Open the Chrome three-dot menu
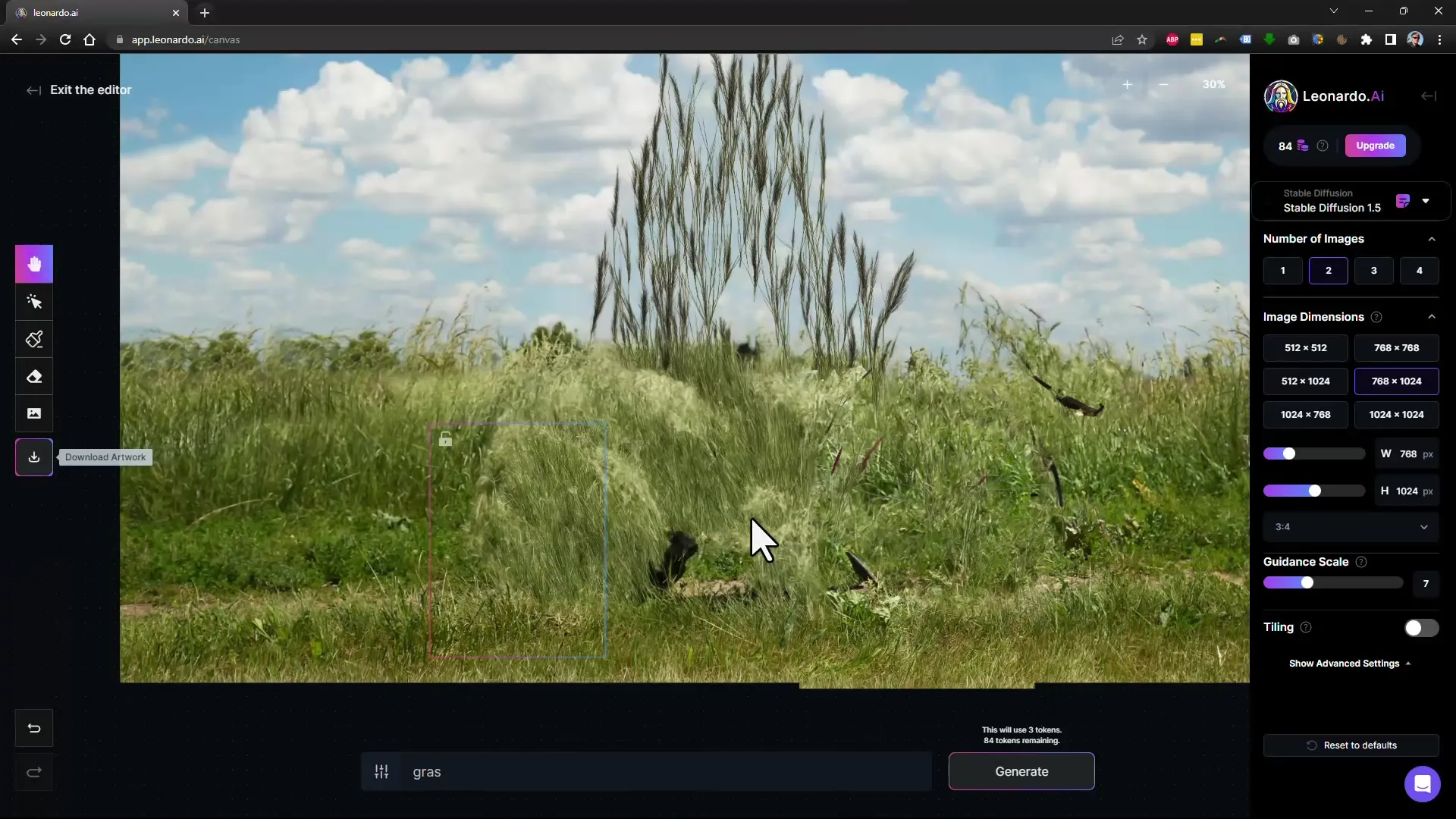This screenshot has width=1456, height=819. tap(1439, 39)
